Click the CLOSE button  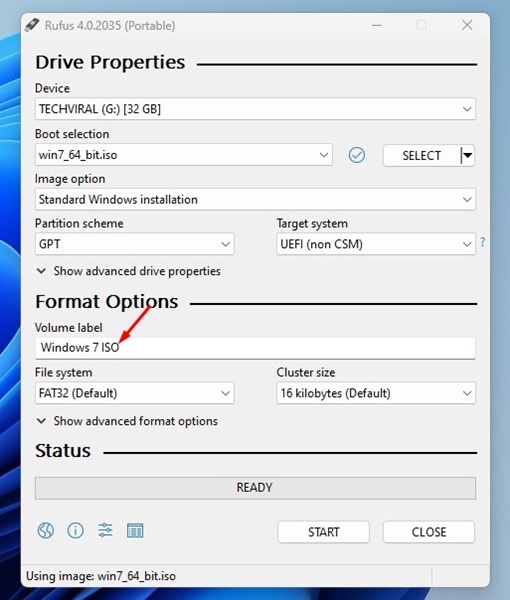pyautogui.click(x=429, y=532)
